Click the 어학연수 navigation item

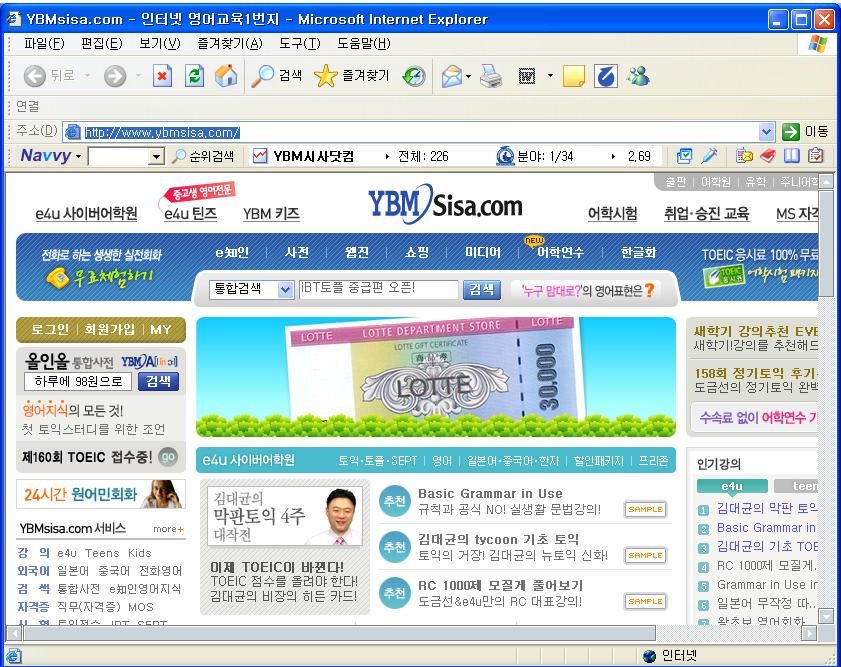(560, 252)
